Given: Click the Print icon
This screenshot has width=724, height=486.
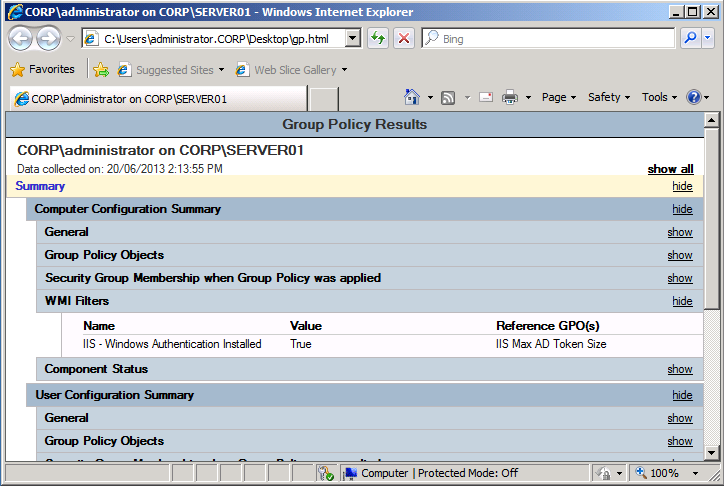Looking at the screenshot, I should pos(509,97).
